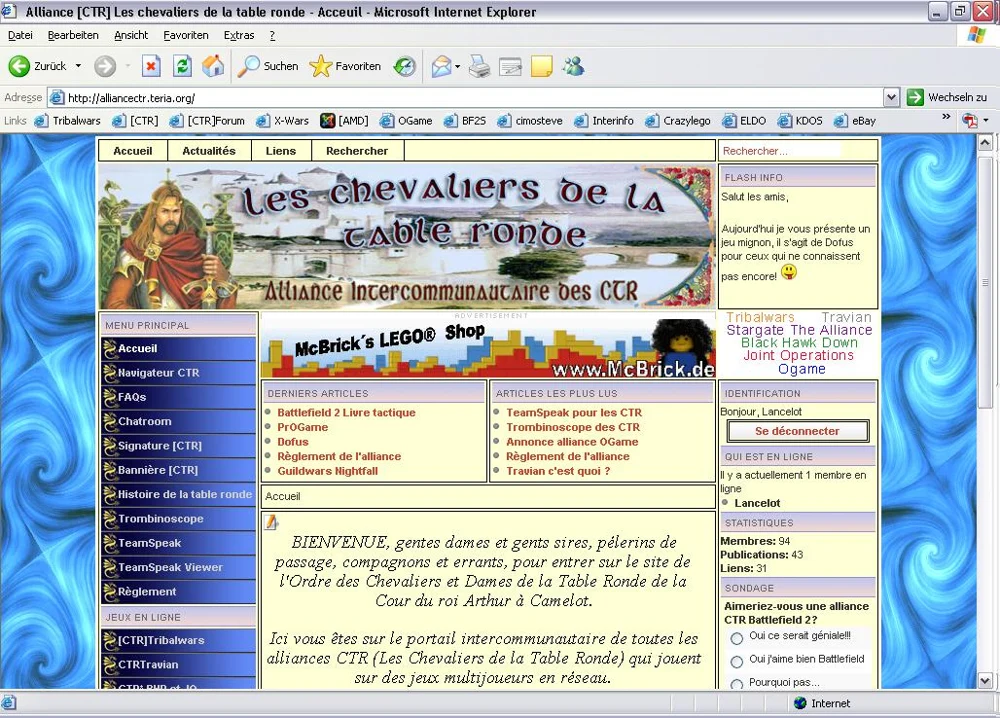Click the 'Black Hawk Down' tag link
This screenshot has width=1000, height=718.
pos(799,342)
